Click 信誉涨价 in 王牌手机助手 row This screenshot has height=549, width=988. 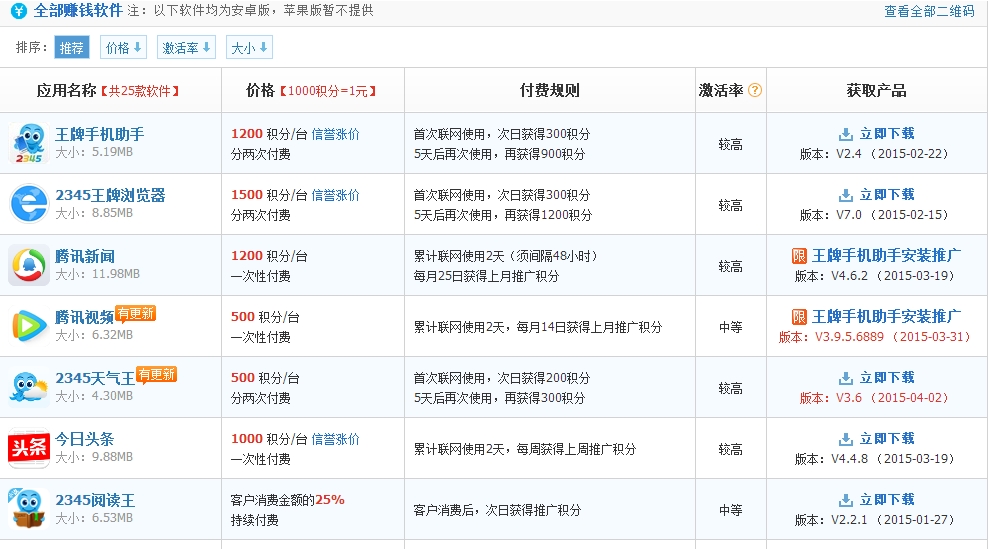coord(336,134)
